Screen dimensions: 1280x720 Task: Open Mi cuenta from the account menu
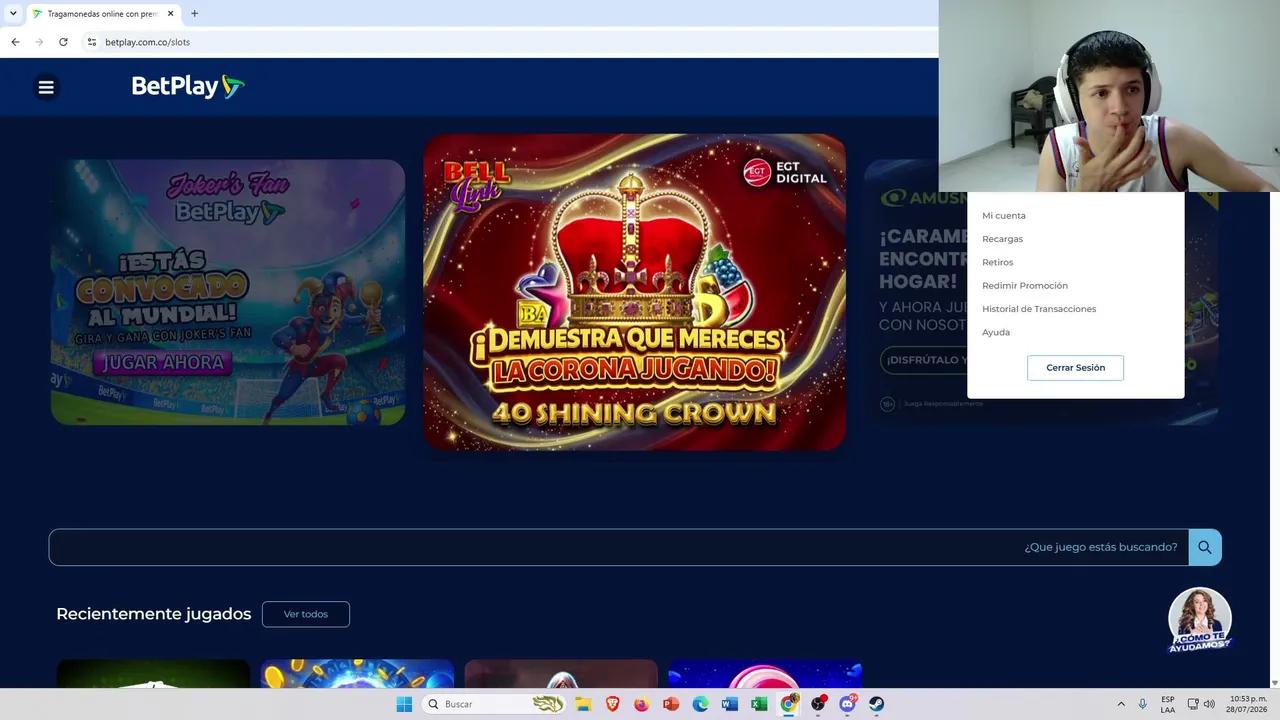tap(1004, 216)
